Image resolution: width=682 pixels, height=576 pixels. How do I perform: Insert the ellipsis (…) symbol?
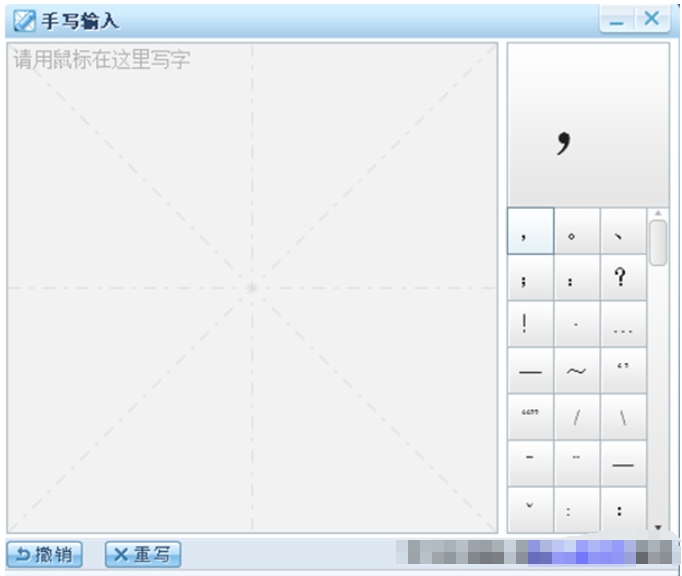[623, 324]
